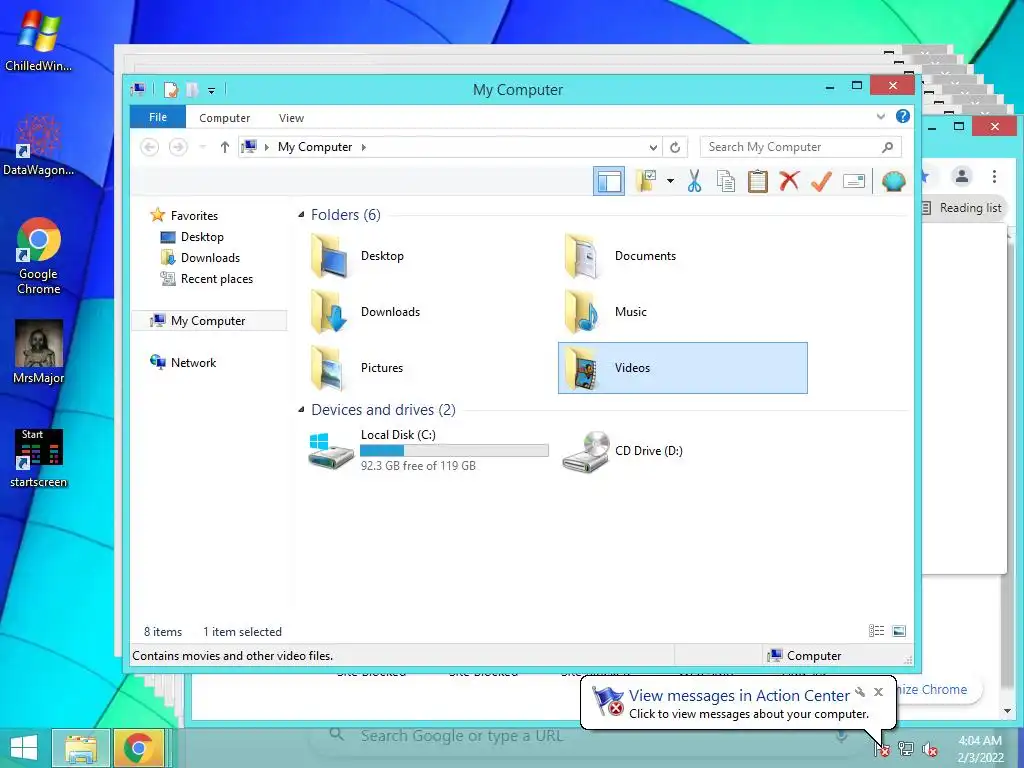This screenshot has width=1024, height=768.
Task: Click the Up one level arrow
Action: tap(225, 147)
